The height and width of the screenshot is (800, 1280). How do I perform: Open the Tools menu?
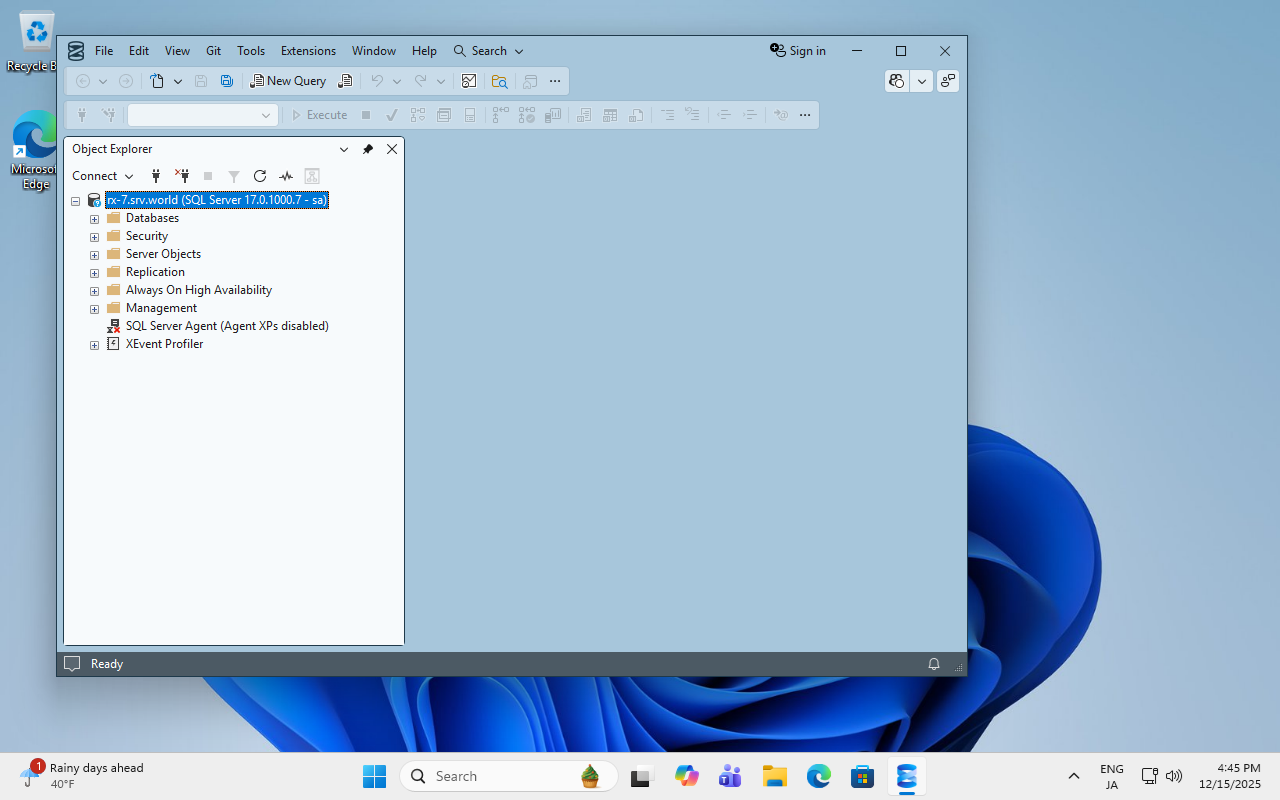(x=251, y=51)
